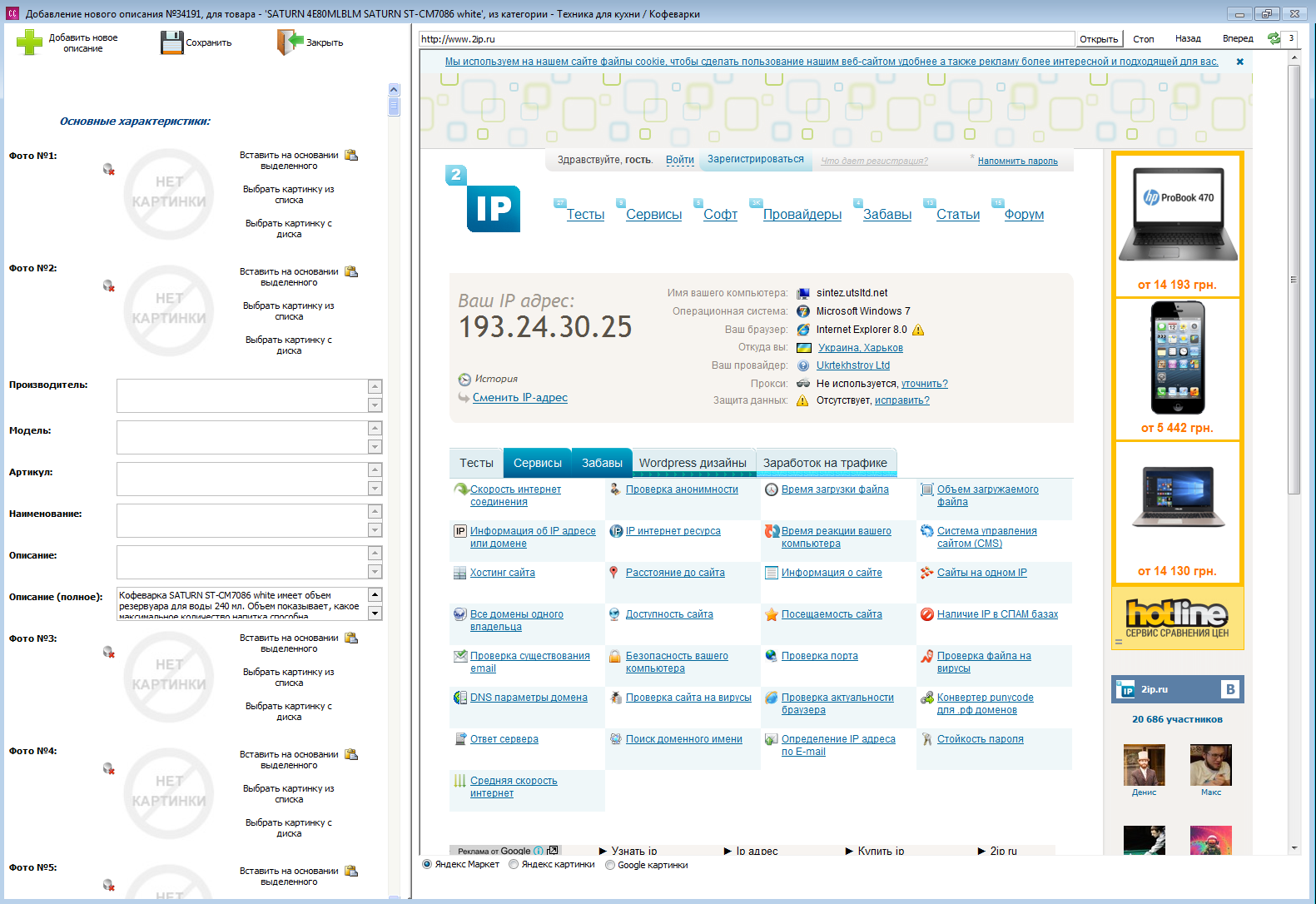Click the down arrow of Описание (полное) field
This screenshot has width=1316, height=904.
pos(375,613)
